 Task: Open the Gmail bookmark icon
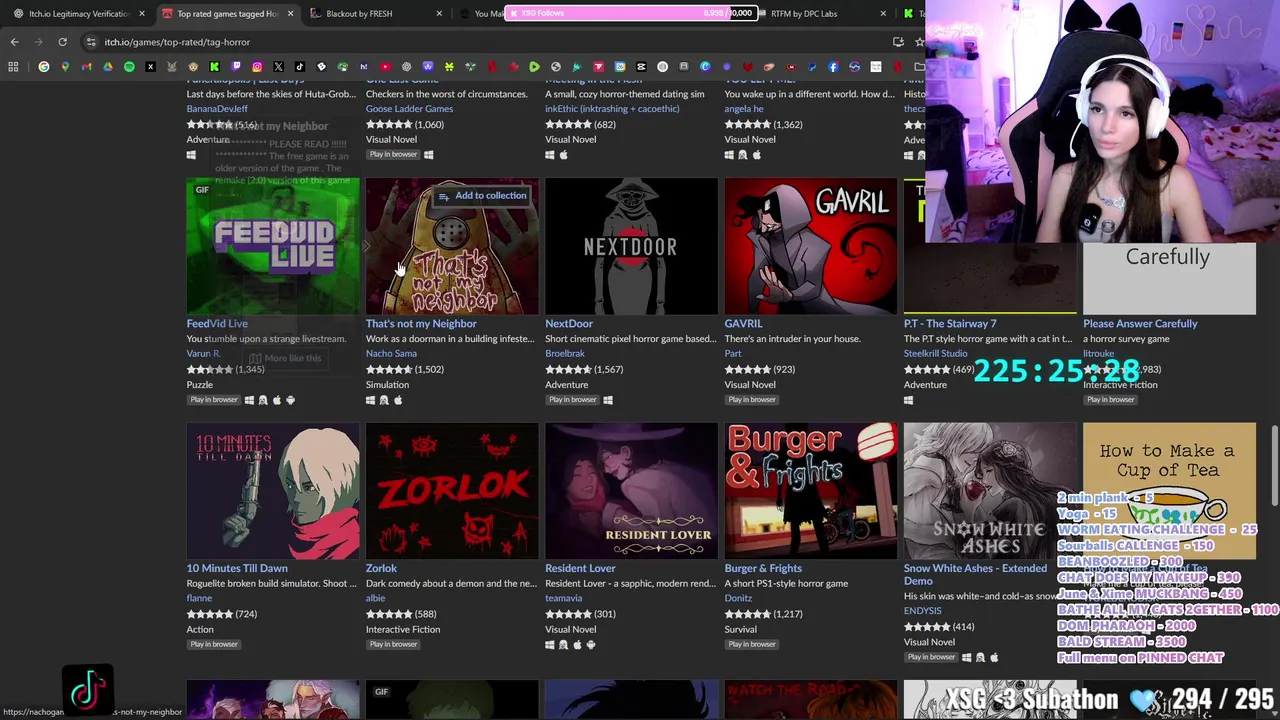coord(86,67)
